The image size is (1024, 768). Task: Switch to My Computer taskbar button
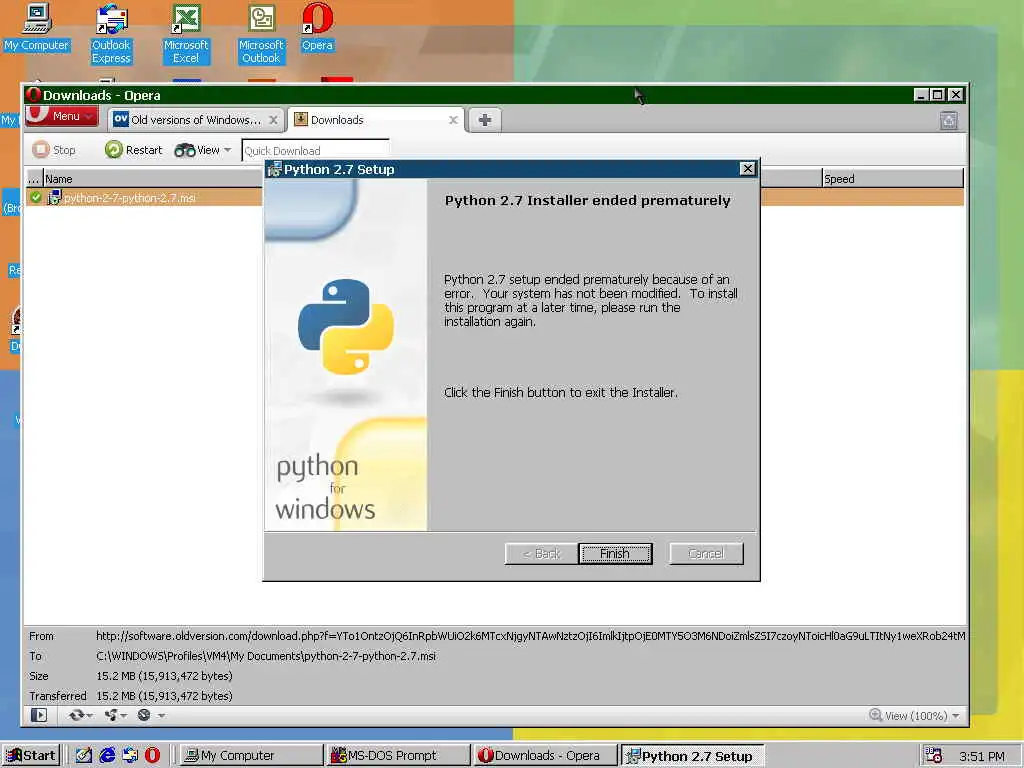pyautogui.click(x=251, y=756)
